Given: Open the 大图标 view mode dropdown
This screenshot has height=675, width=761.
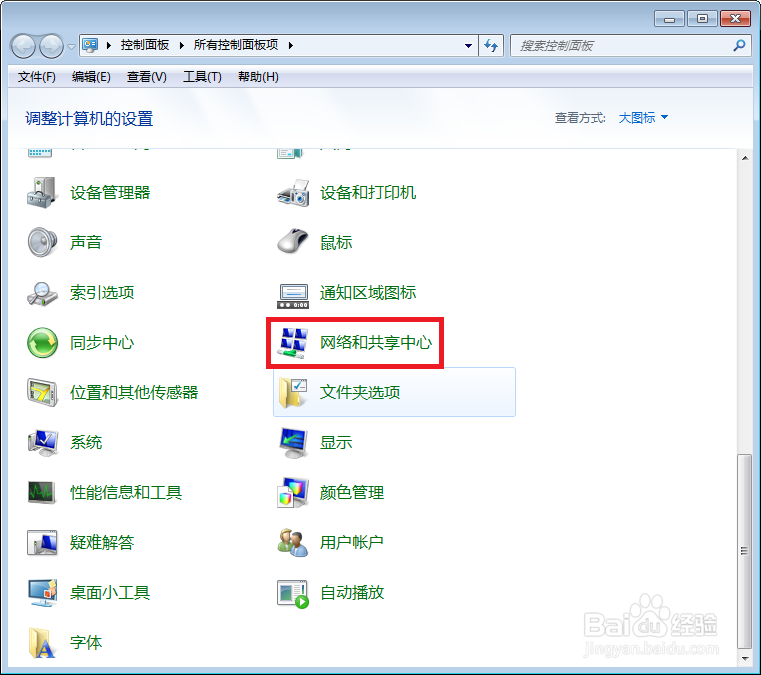Looking at the screenshot, I should [x=643, y=117].
